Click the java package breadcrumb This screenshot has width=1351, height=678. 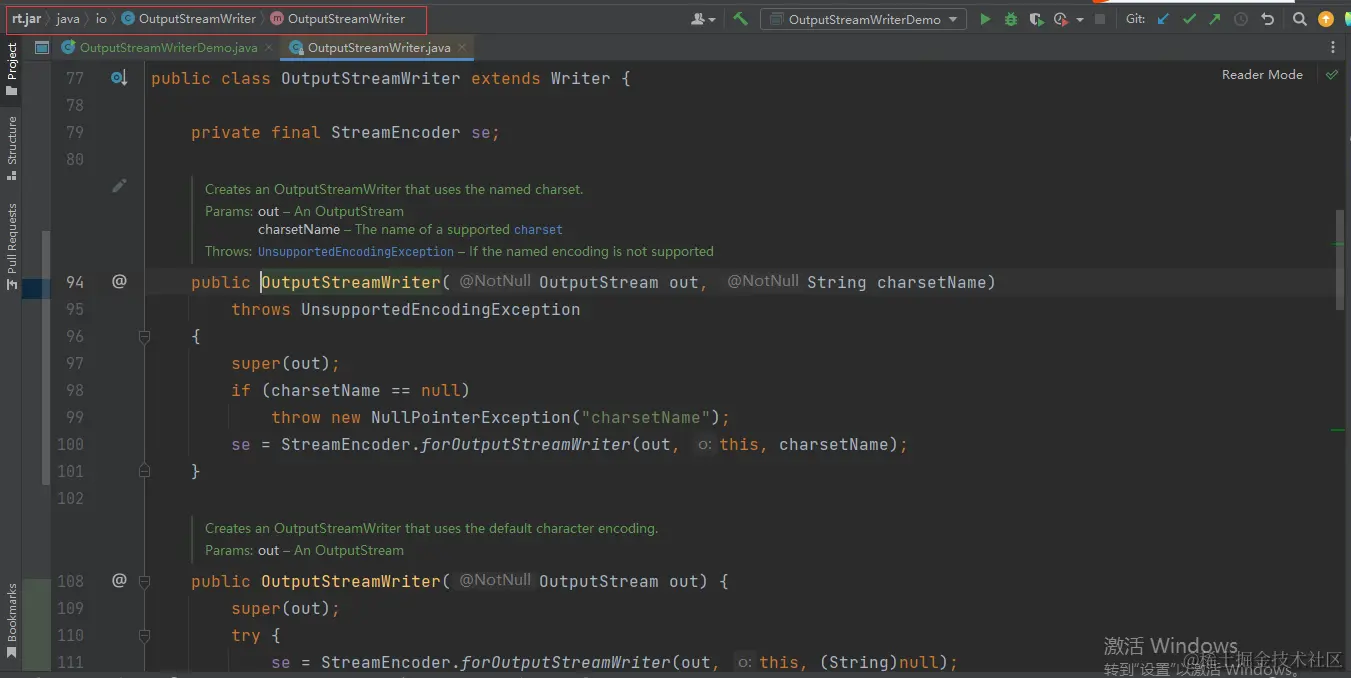pyautogui.click(x=68, y=19)
